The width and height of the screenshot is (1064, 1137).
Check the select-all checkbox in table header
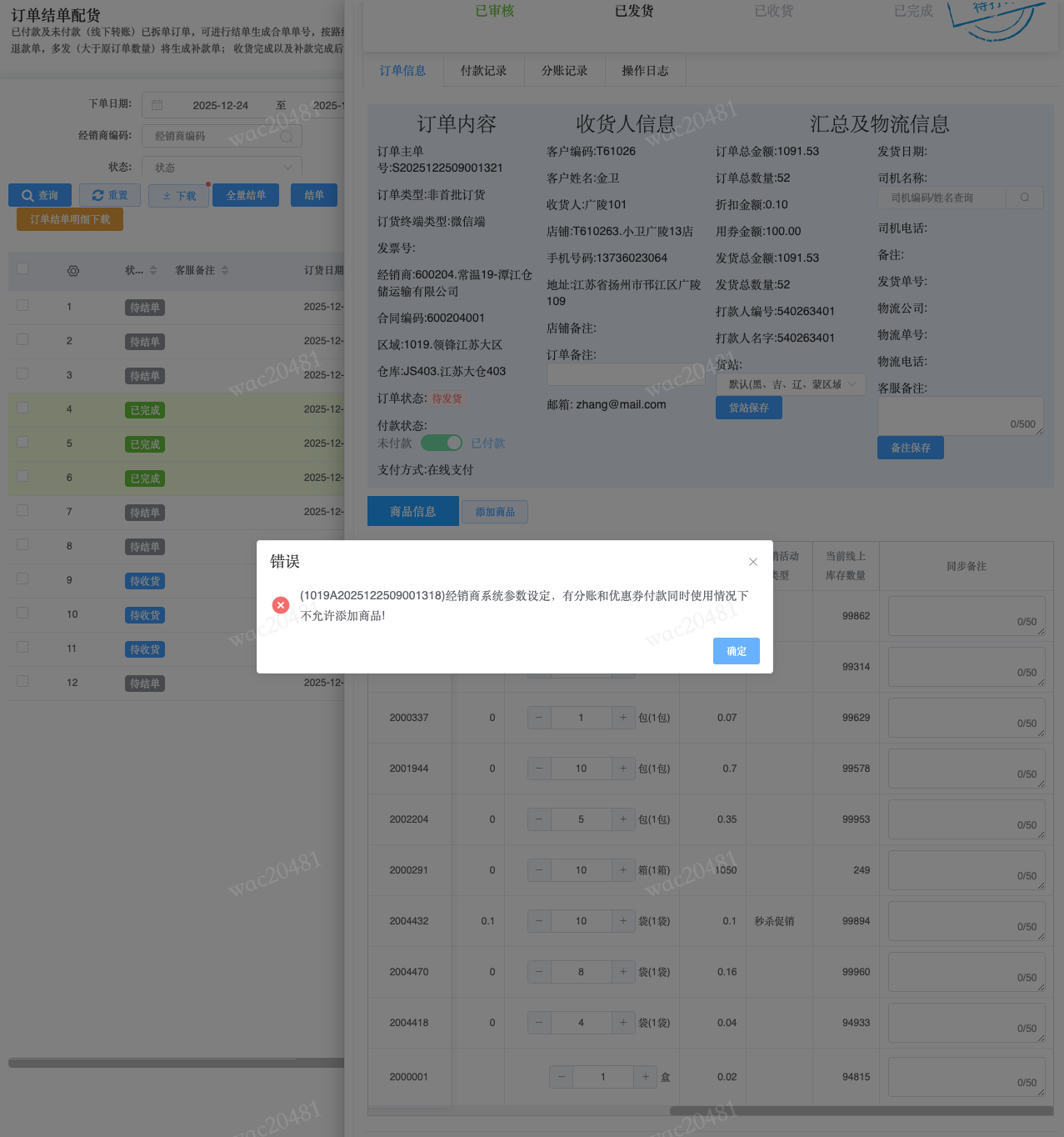(x=22, y=268)
